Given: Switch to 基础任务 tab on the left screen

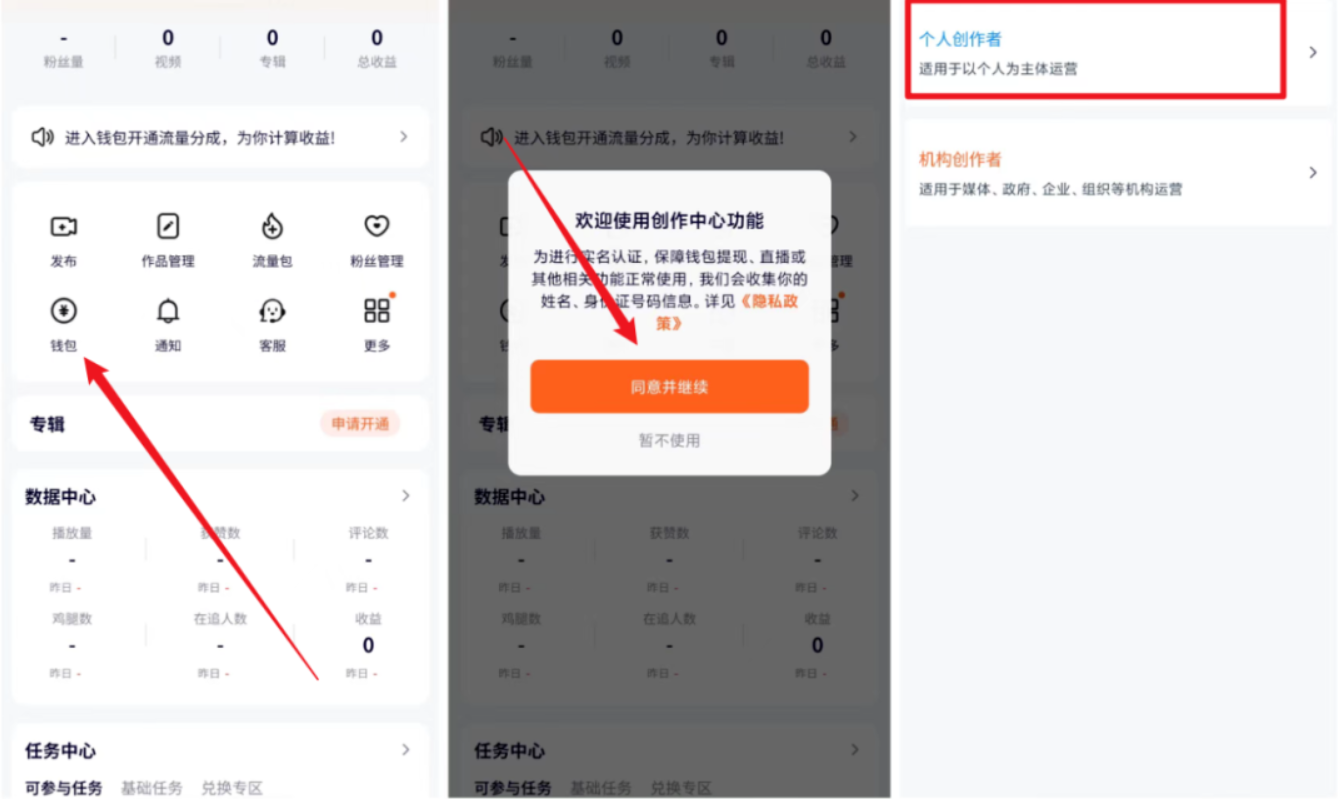Looking at the screenshot, I should (x=151, y=788).
